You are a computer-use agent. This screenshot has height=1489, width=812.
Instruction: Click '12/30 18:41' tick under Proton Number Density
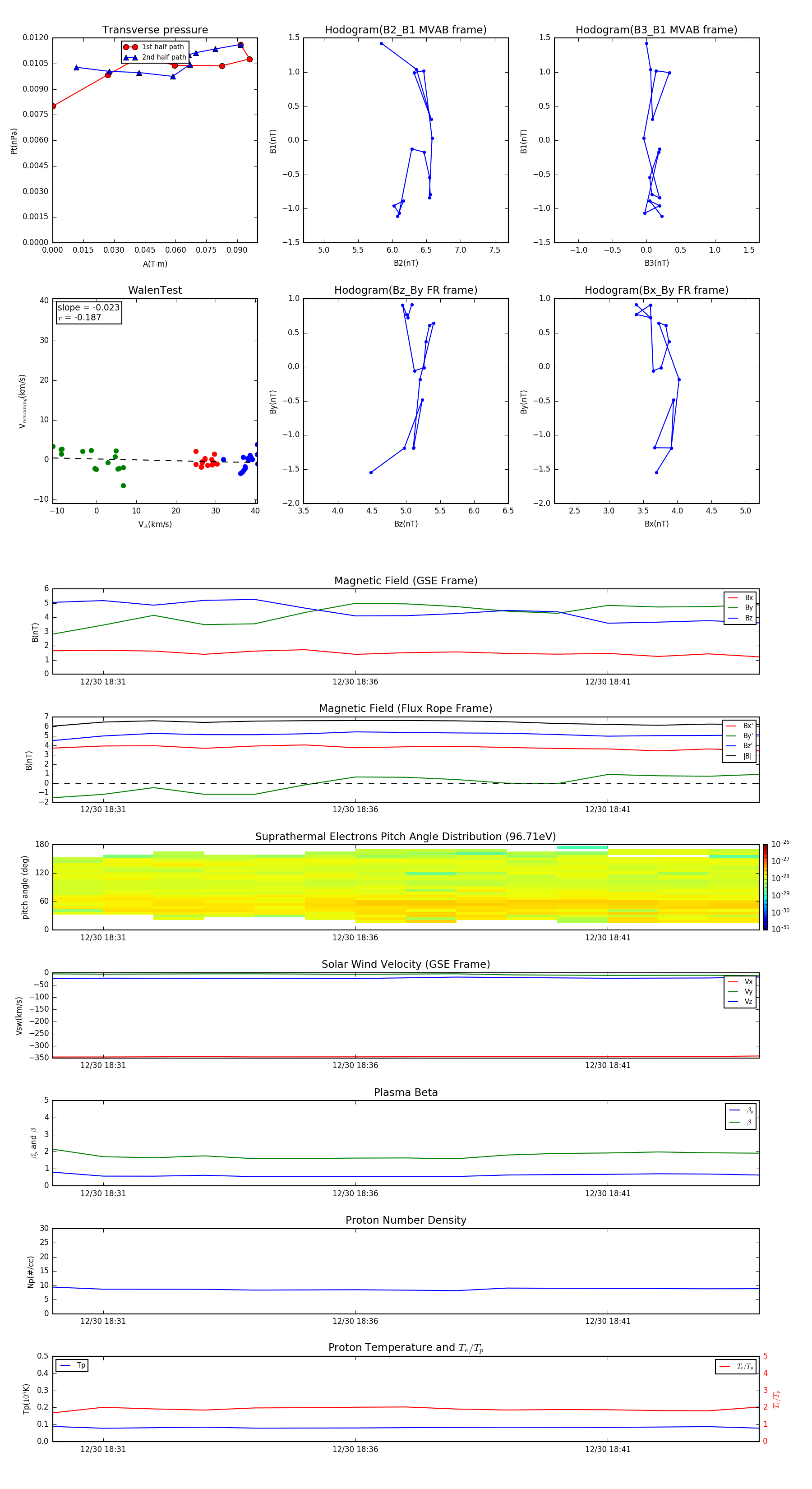607,1321
